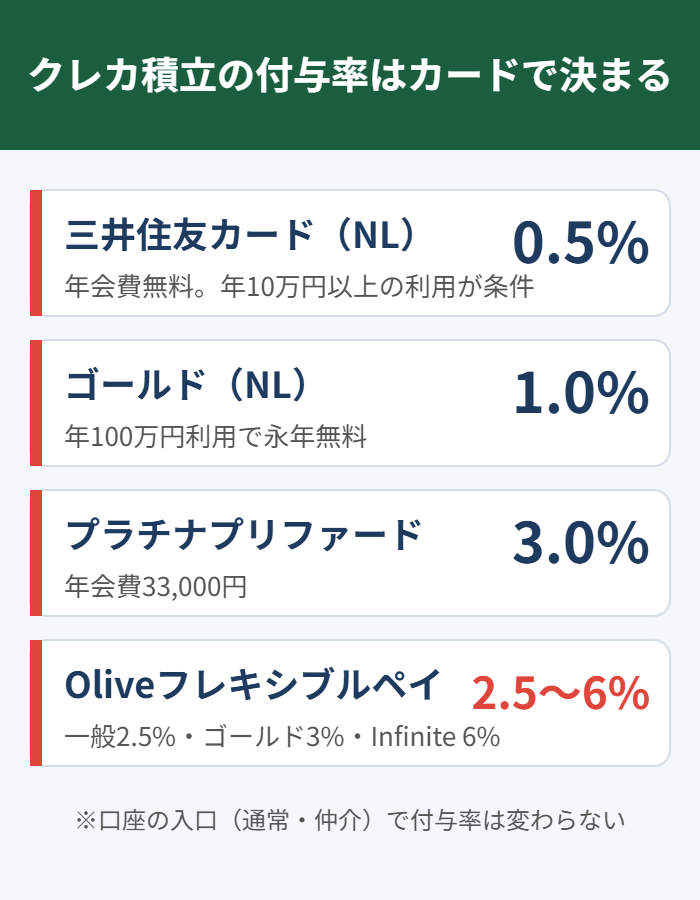Click the footnote ※口座の入口 text
Screen dimensions: 700x900
click(350, 820)
